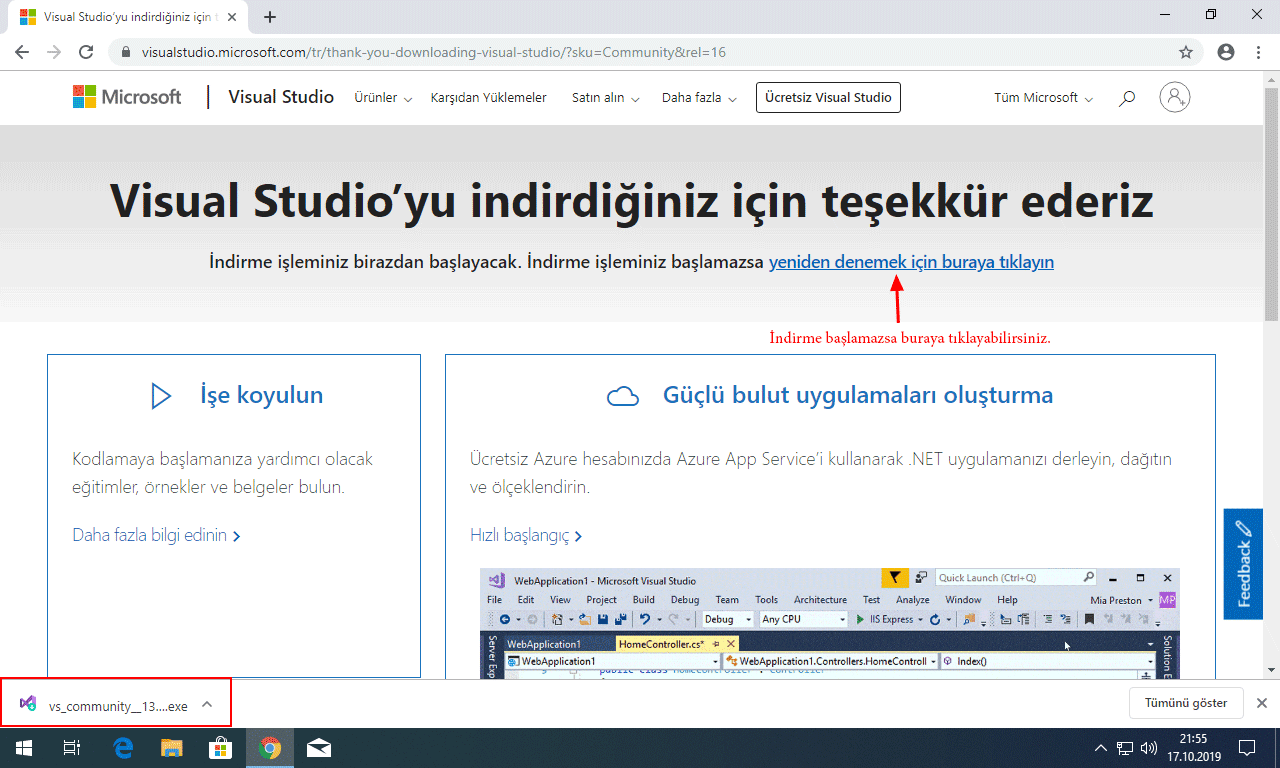Click the lock icon in the address bar
This screenshot has height=768, width=1280.
pos(125,52)
